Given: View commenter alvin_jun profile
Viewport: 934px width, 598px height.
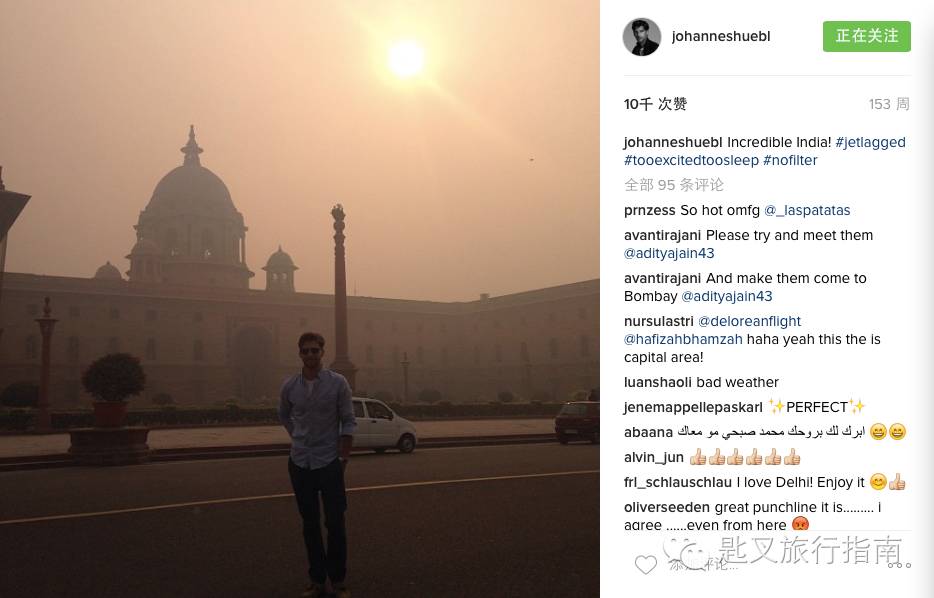Looking at the screenshot, I should (653, 457).
